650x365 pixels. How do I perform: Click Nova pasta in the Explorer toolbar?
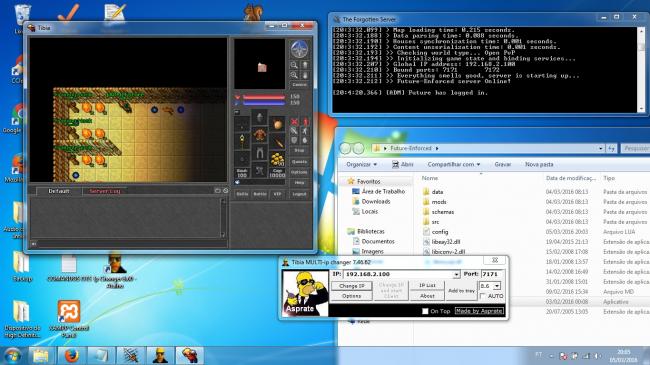(539, 164)
